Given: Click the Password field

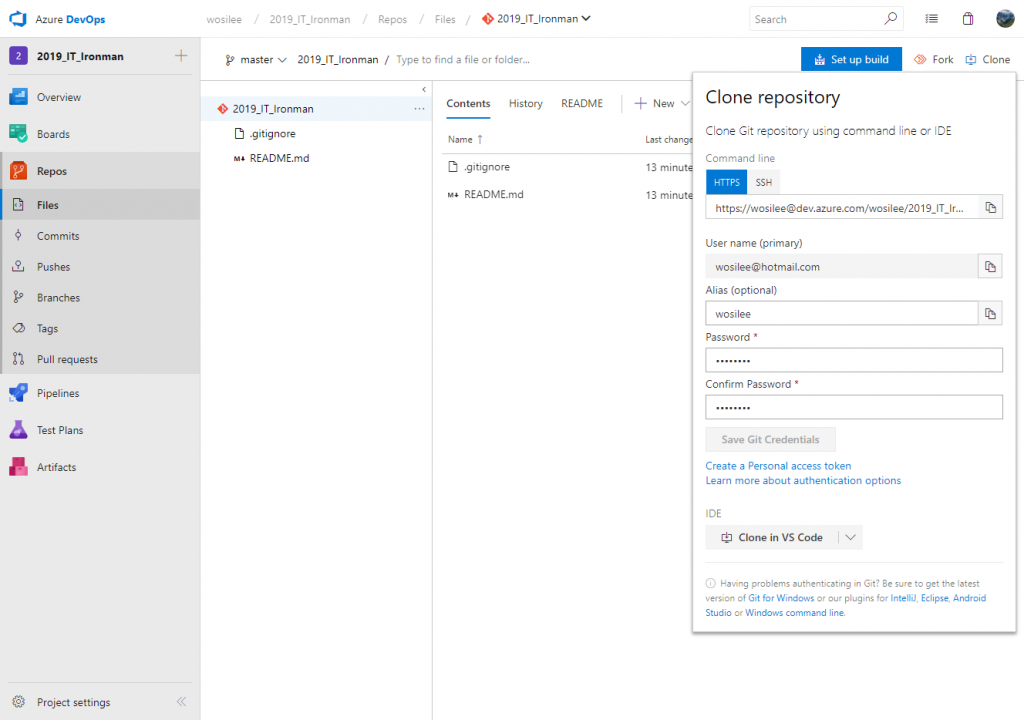Looking at the screenshot, I should pyautogui.click(x=854, y=361).
